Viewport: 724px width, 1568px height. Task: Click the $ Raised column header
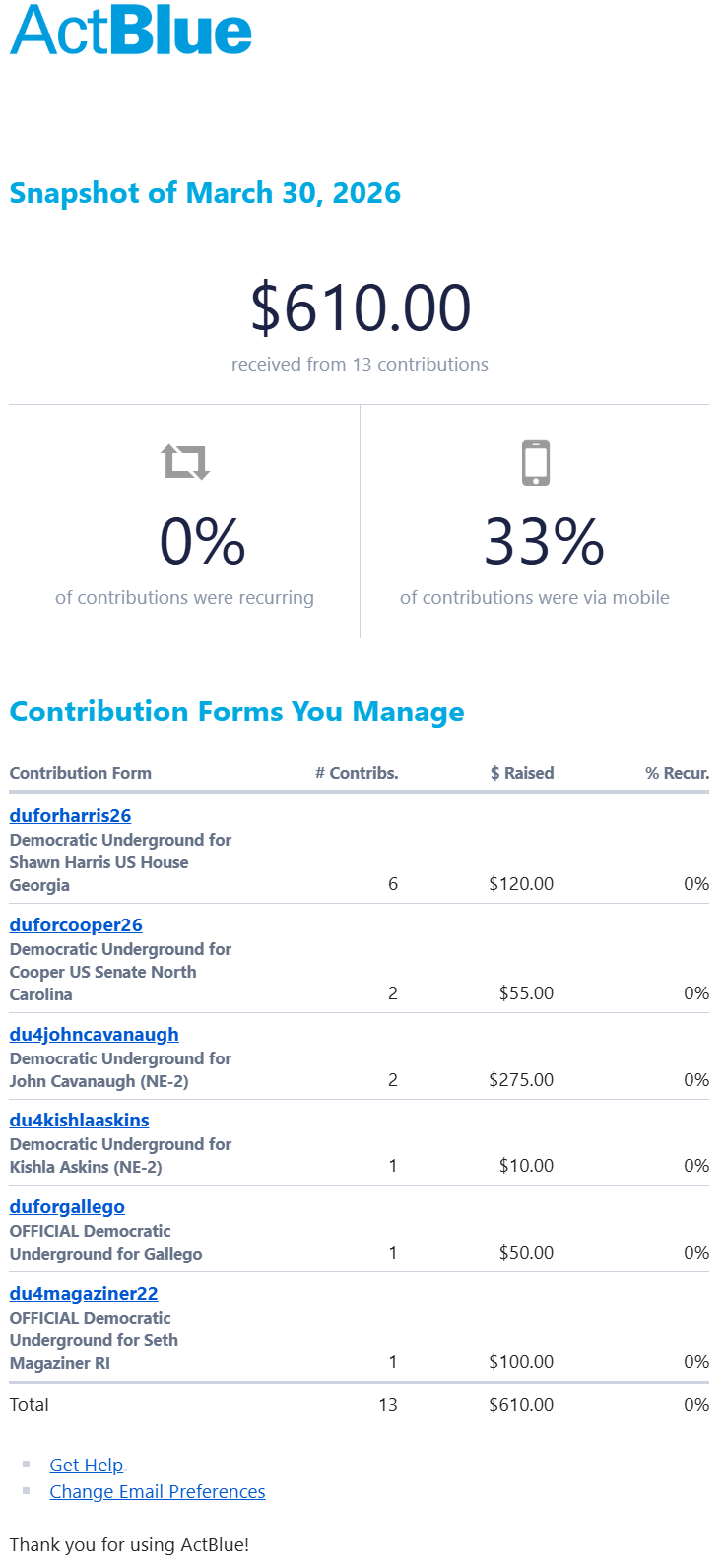click(522, 773)
